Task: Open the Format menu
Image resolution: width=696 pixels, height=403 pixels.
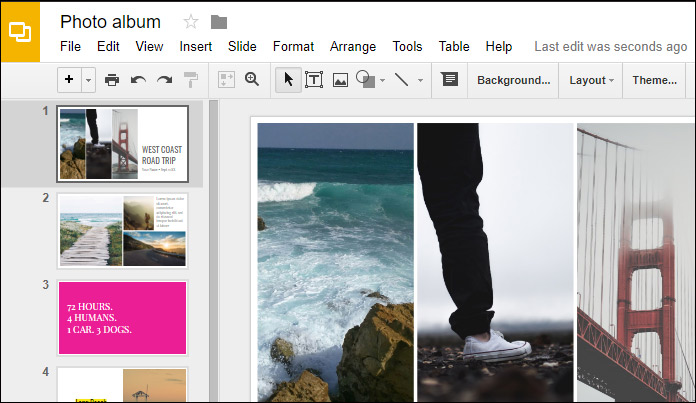Action: pyautogui.click(x=293, y=46)
